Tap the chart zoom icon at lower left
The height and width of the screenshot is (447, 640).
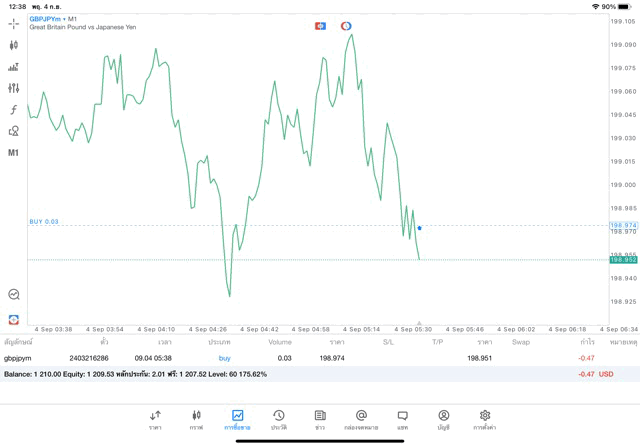pyautogui.click(x=14, y=295)
